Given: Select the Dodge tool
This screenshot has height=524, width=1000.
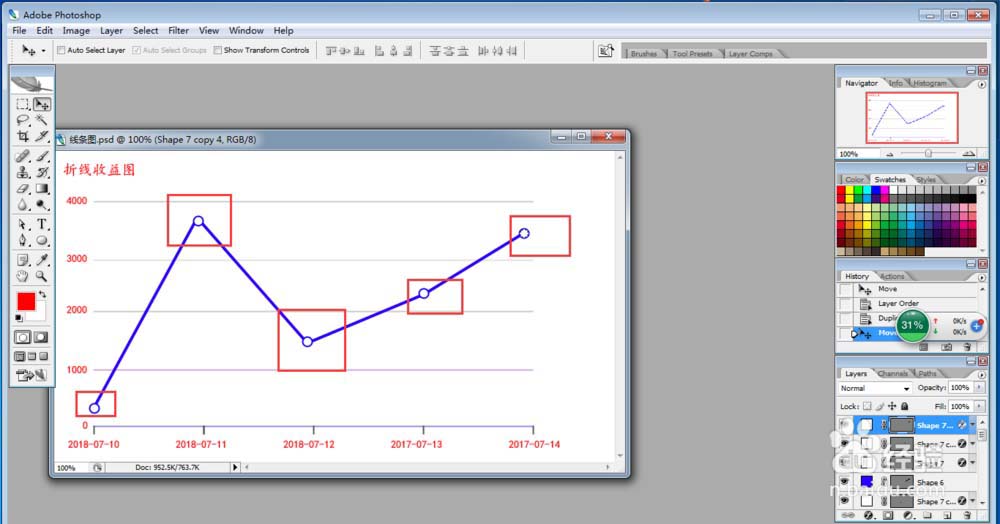Looking at the screenshot, I should (x=42, y=205).
